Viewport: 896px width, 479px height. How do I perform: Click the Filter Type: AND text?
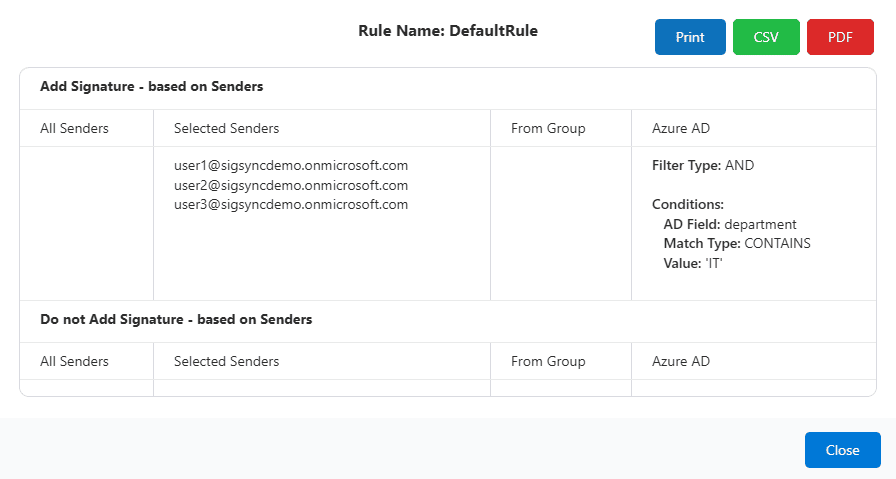702,165
